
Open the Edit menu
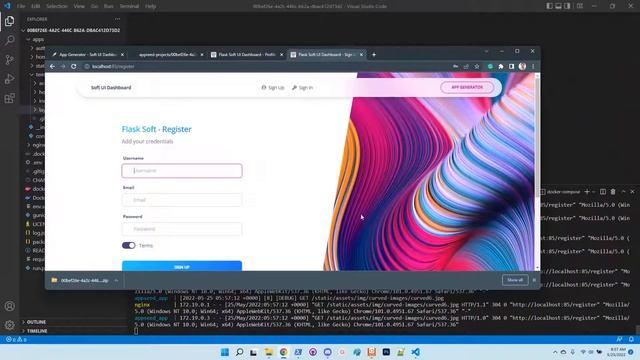point(36,6)
